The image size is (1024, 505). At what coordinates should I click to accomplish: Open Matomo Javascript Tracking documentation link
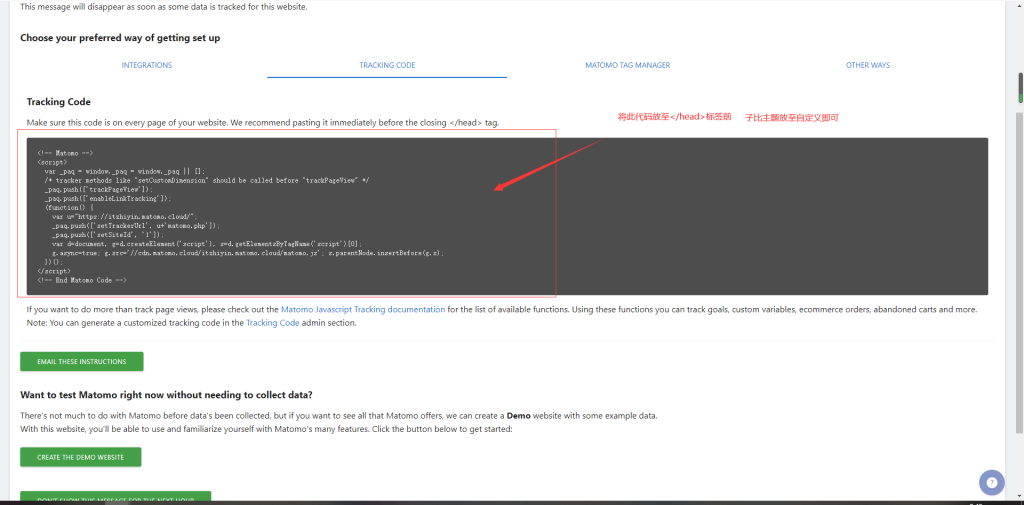[362, 310]
